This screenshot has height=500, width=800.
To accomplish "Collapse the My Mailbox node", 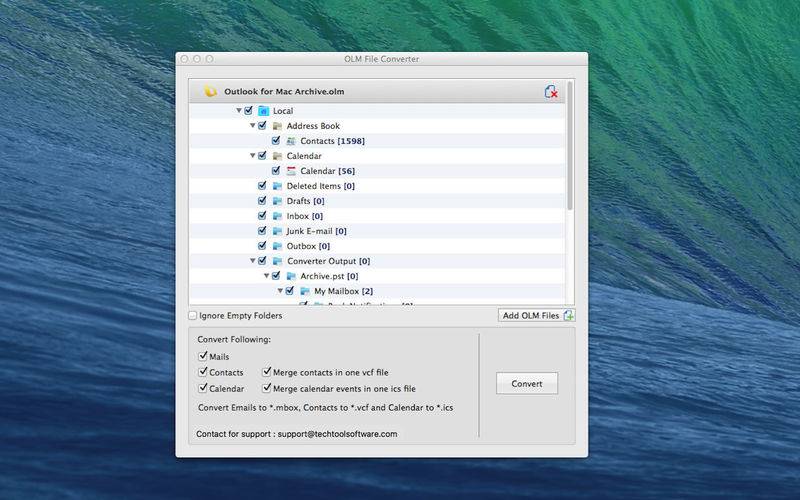I will click(280, 290).
